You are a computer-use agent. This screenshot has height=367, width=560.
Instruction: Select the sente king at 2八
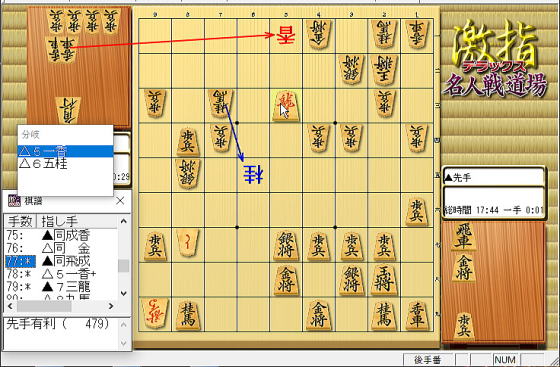coord(384,280)
